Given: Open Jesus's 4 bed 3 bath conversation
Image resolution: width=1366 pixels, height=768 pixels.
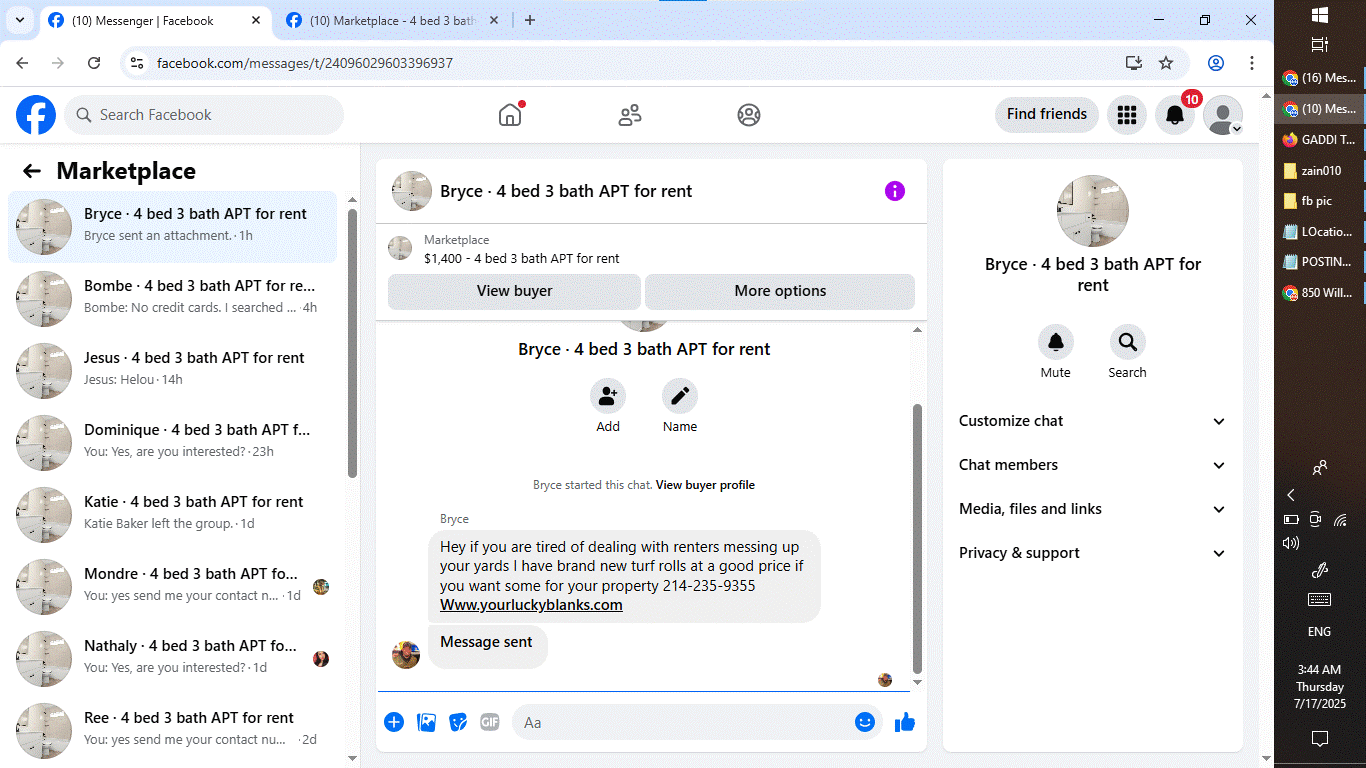Looking at the screenshot, I should coord(173,371).
